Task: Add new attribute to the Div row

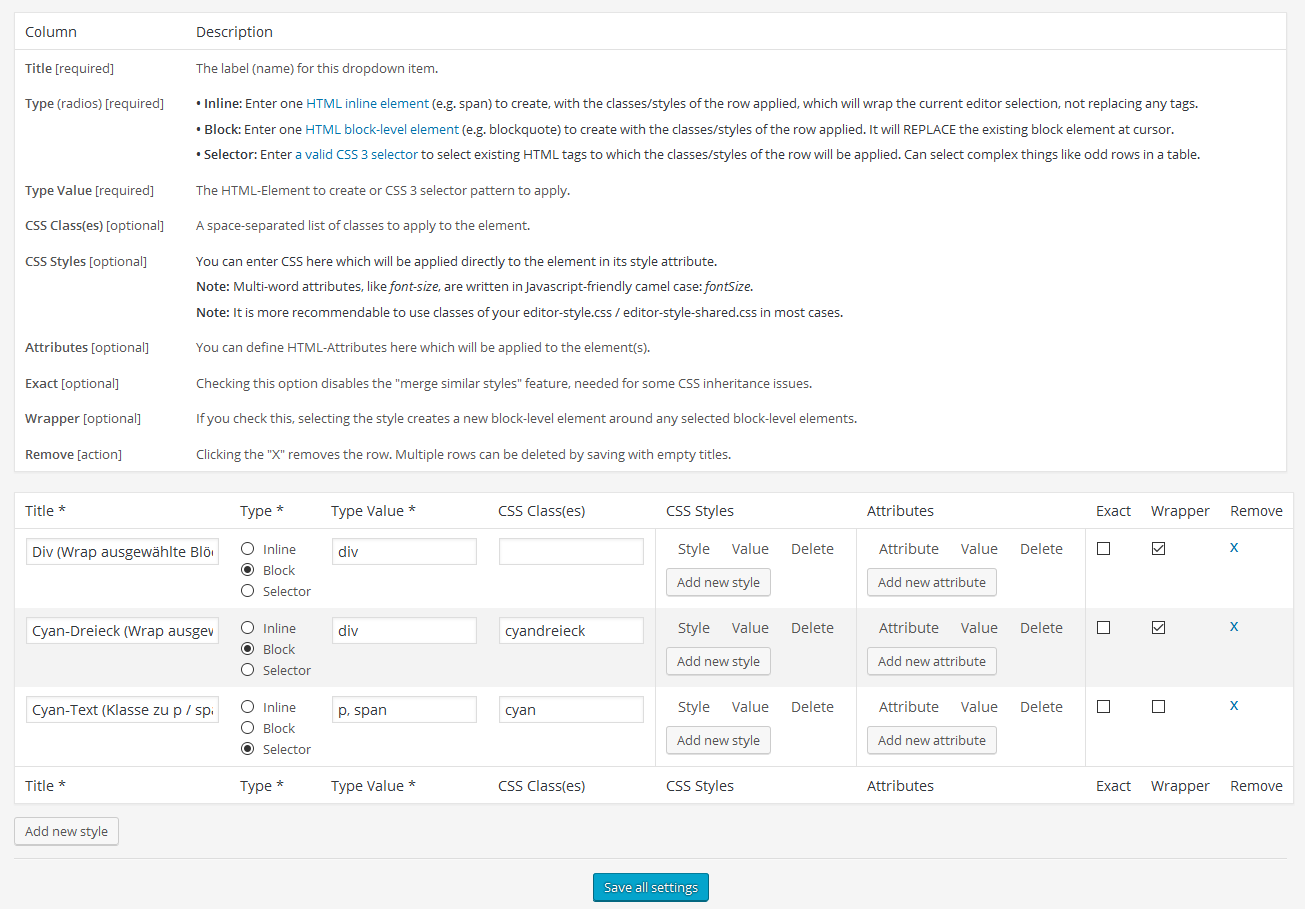Action: [931, 582]
